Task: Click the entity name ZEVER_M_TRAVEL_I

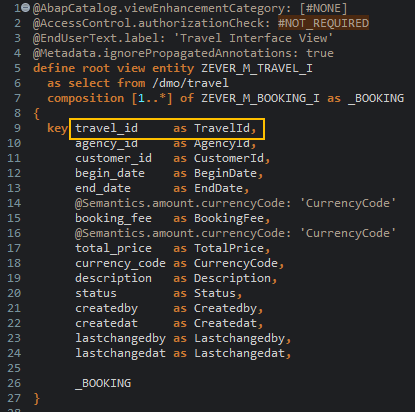Action: tap(257, 68)
